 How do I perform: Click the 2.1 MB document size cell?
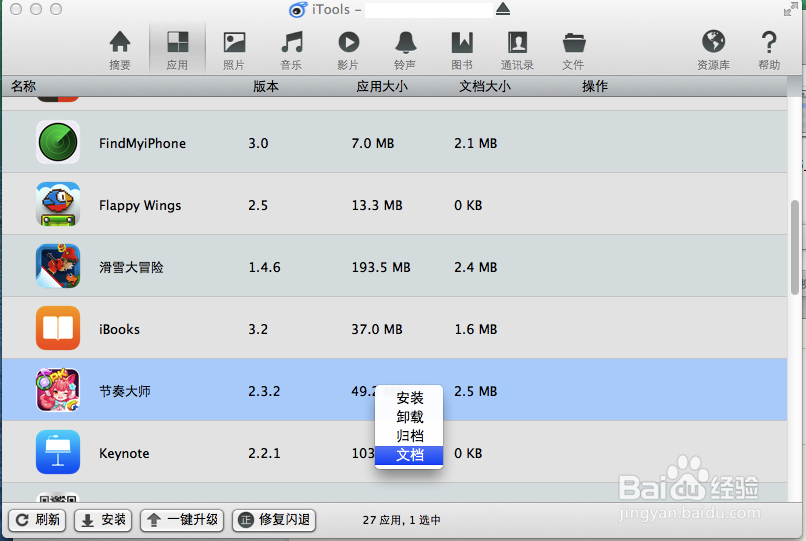475,143
